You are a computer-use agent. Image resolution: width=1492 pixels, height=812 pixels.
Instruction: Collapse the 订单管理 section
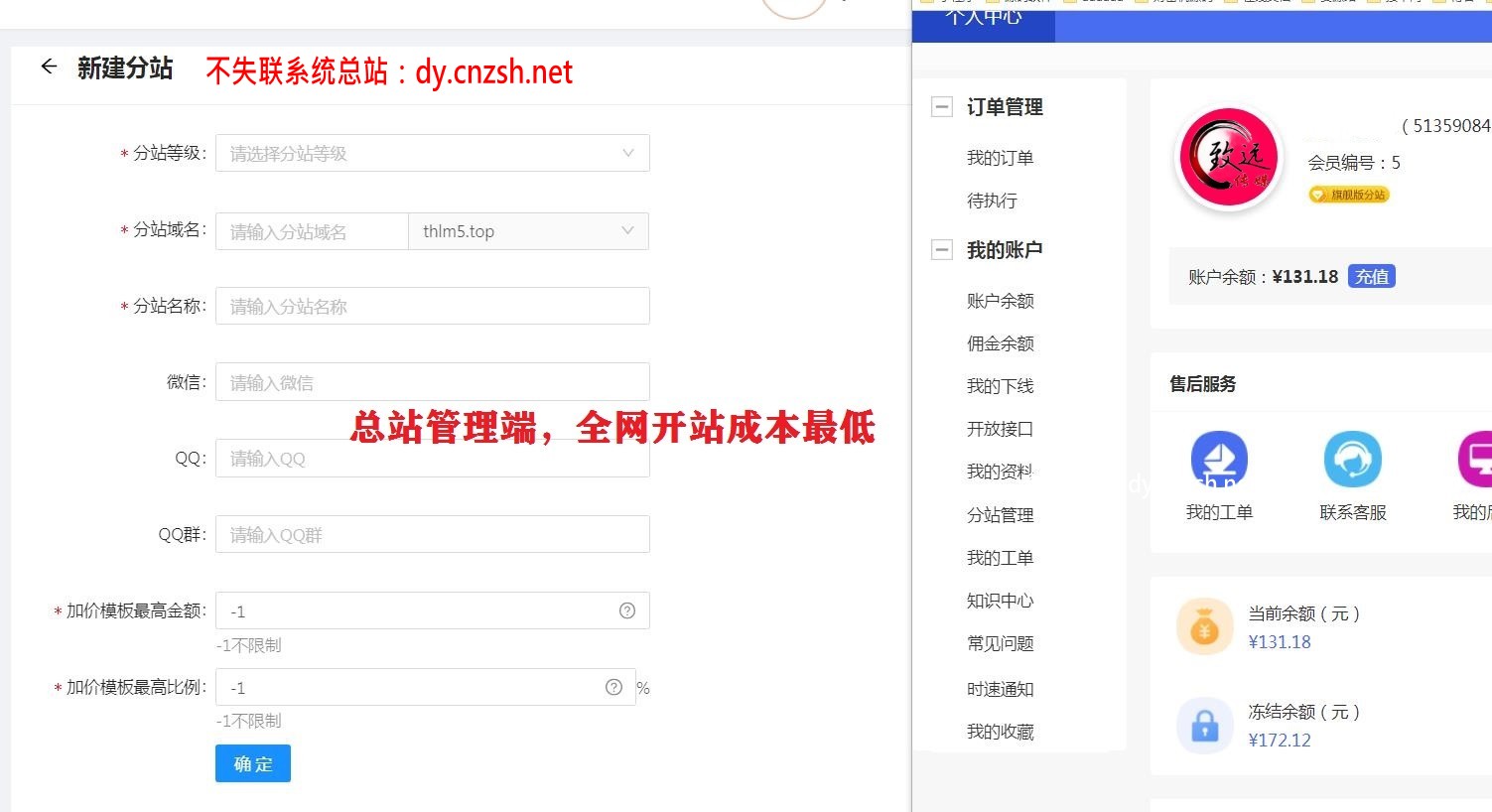tap(941, 106)
